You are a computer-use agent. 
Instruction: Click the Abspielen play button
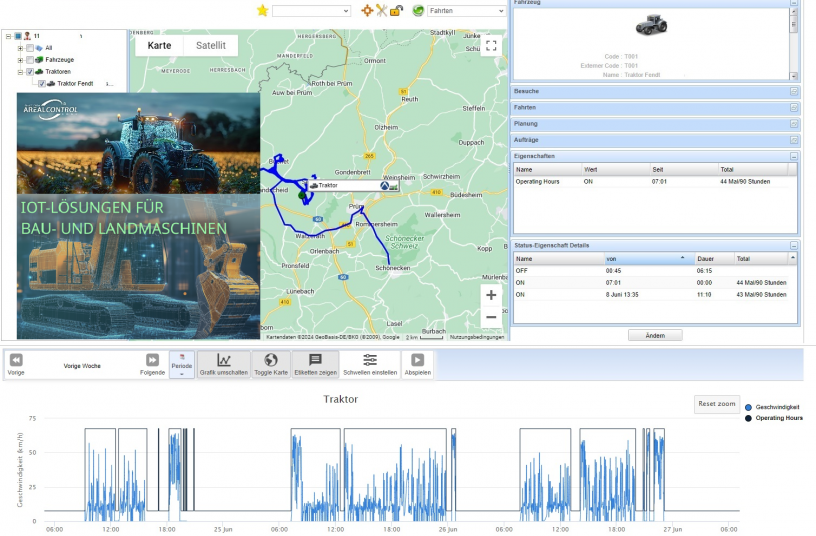point(417,364)
